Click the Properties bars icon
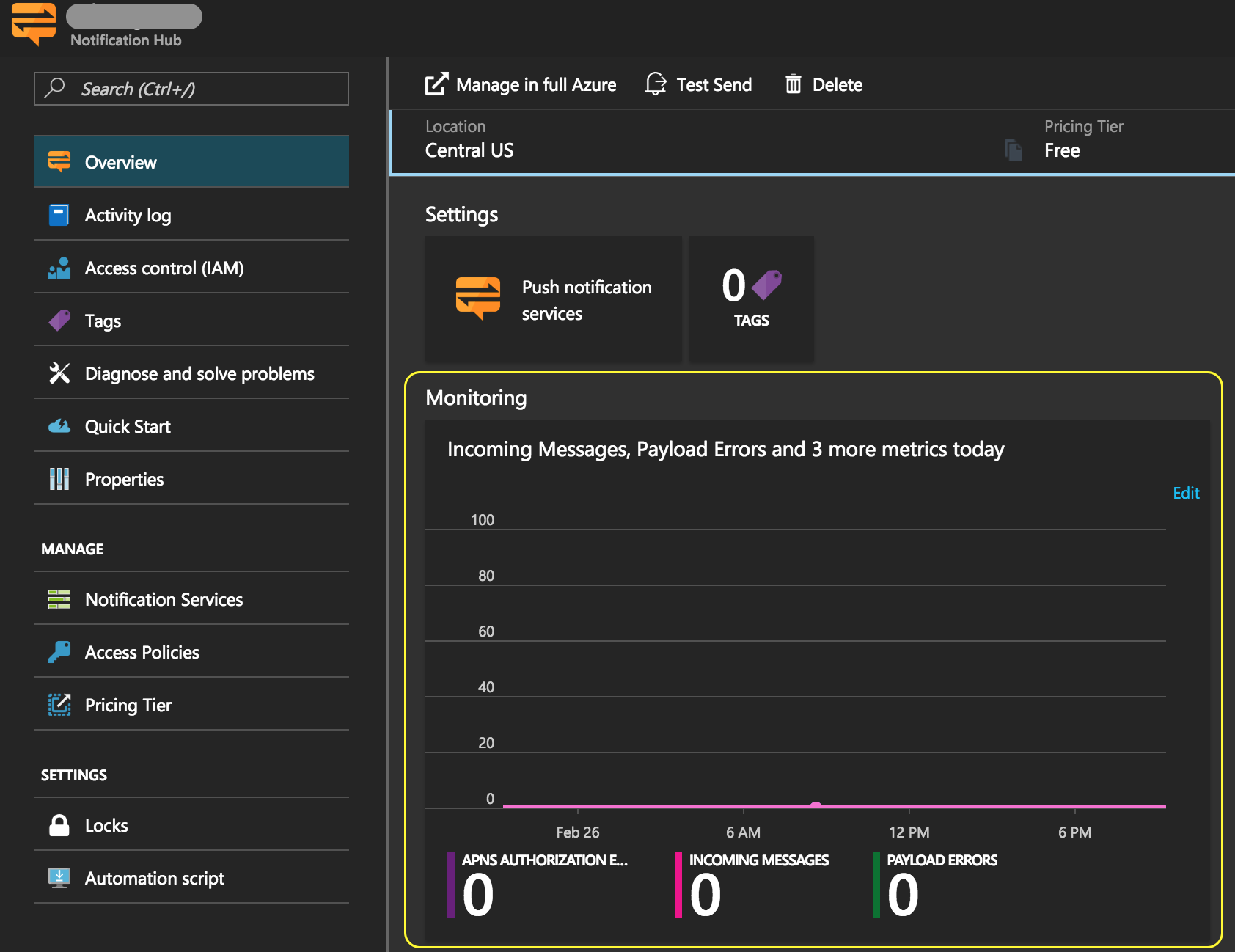The height and width of the screenshot is (952, 1235). tap(59, 479)
